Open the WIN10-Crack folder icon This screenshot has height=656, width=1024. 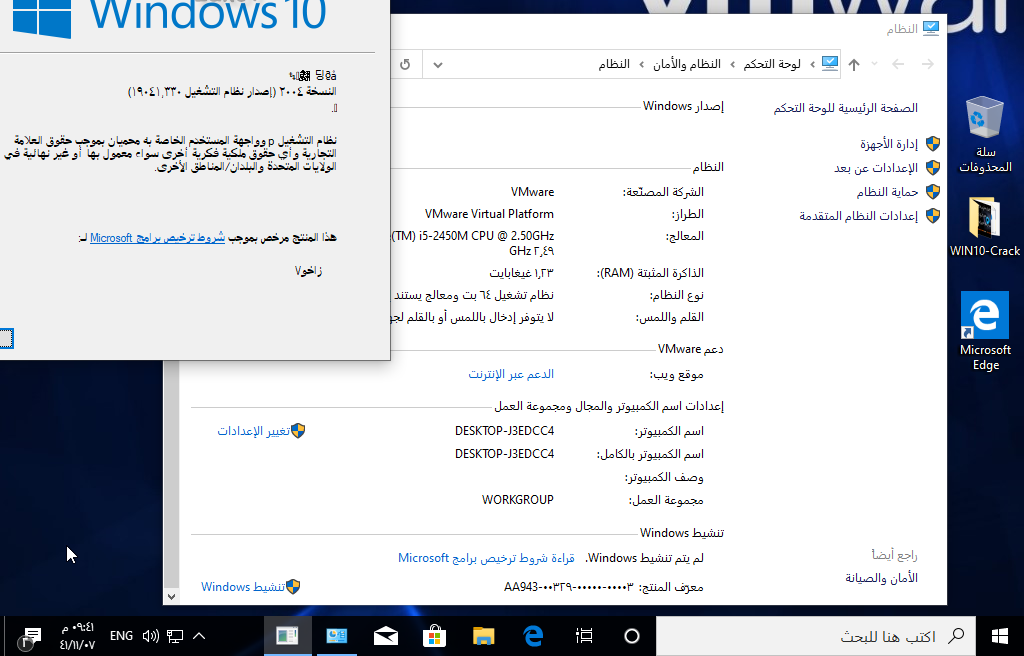click(x=985, y=227)
